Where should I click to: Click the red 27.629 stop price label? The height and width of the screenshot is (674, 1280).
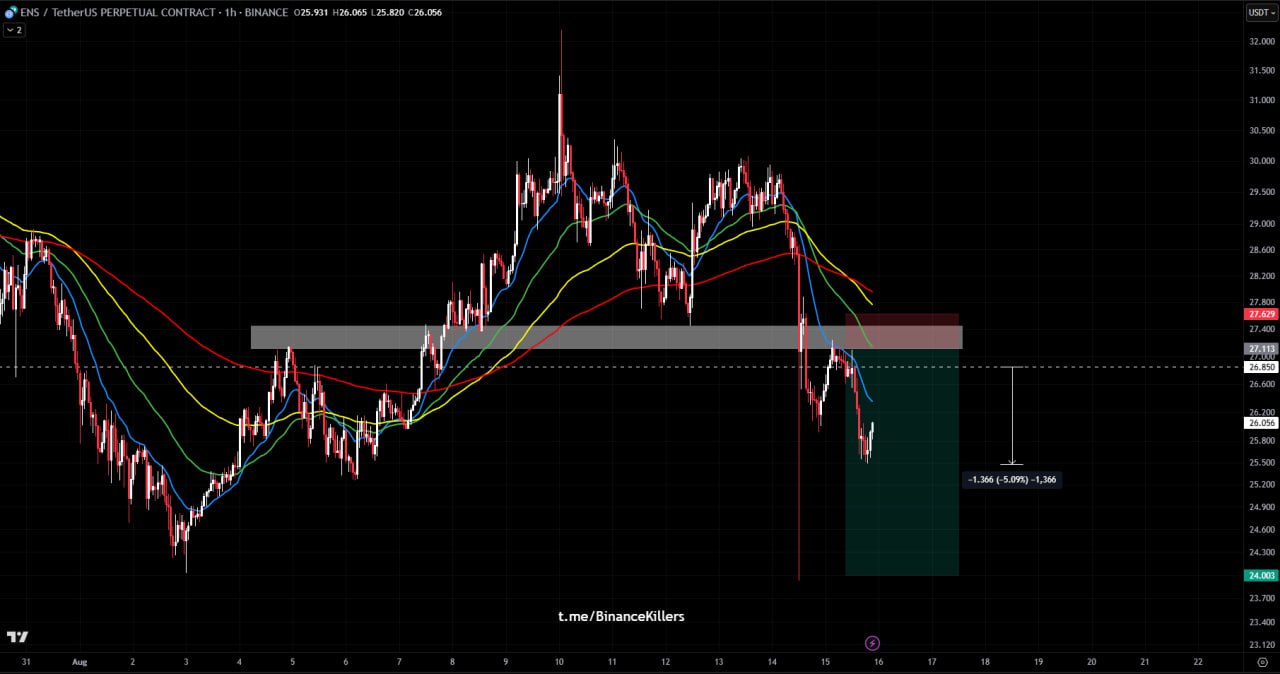click(x=1260, y=314)
